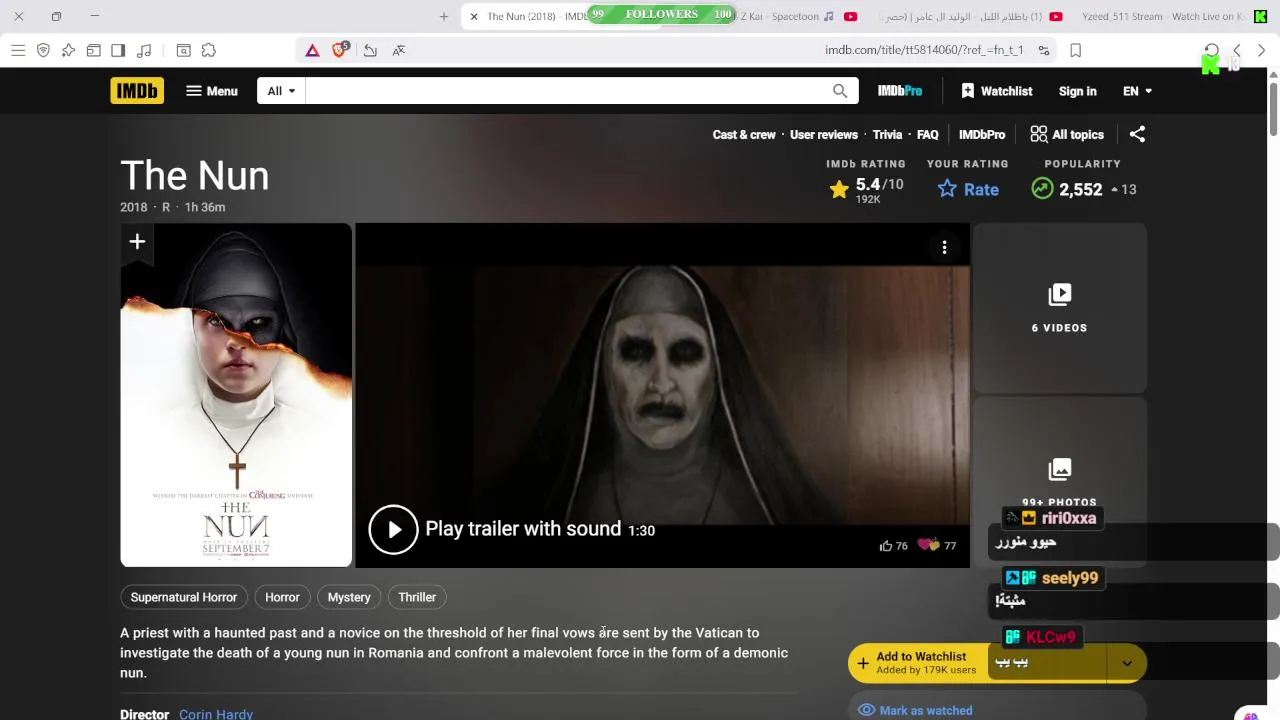This screenshot has height=720, width=1280.
Task: Reload the page with the refresh icon
Action: pyautogui.click(x=1212, y=50)
